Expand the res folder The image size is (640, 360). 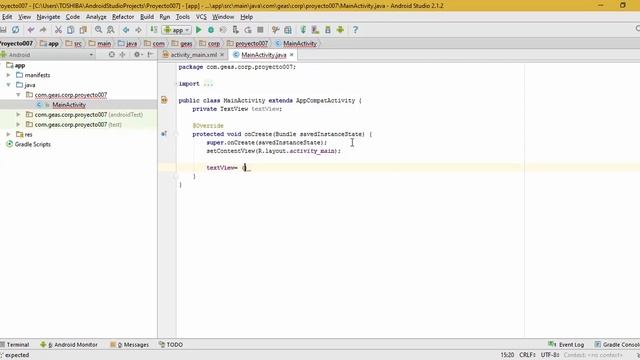(9, 134)
